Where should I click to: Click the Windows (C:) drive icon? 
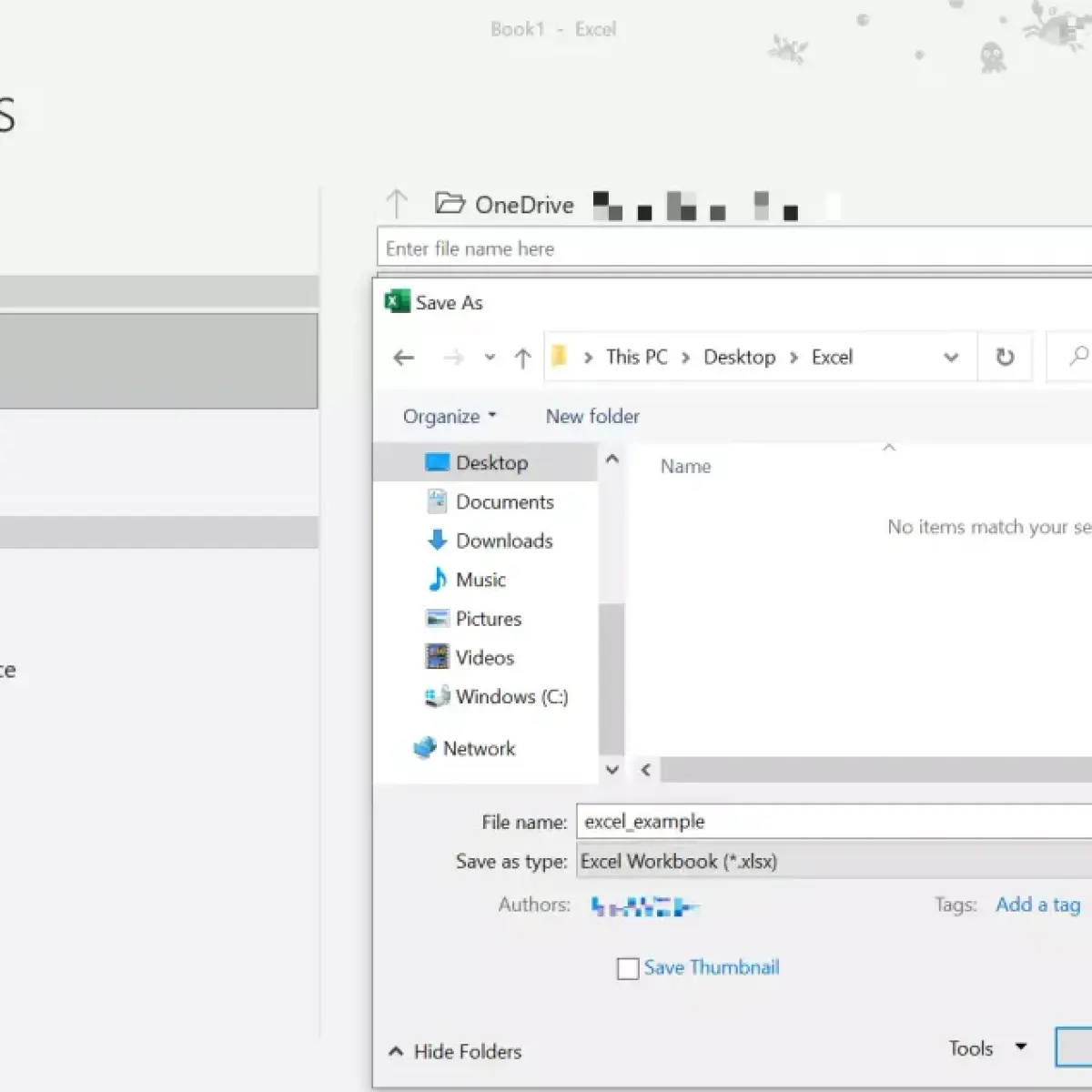[438, 696]
